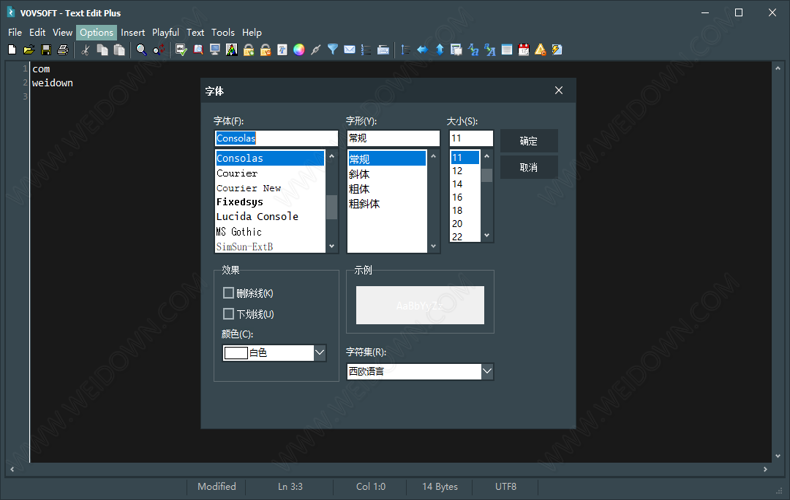
Task: Cut selection with the scissors icon
Action: pos(85,49)
